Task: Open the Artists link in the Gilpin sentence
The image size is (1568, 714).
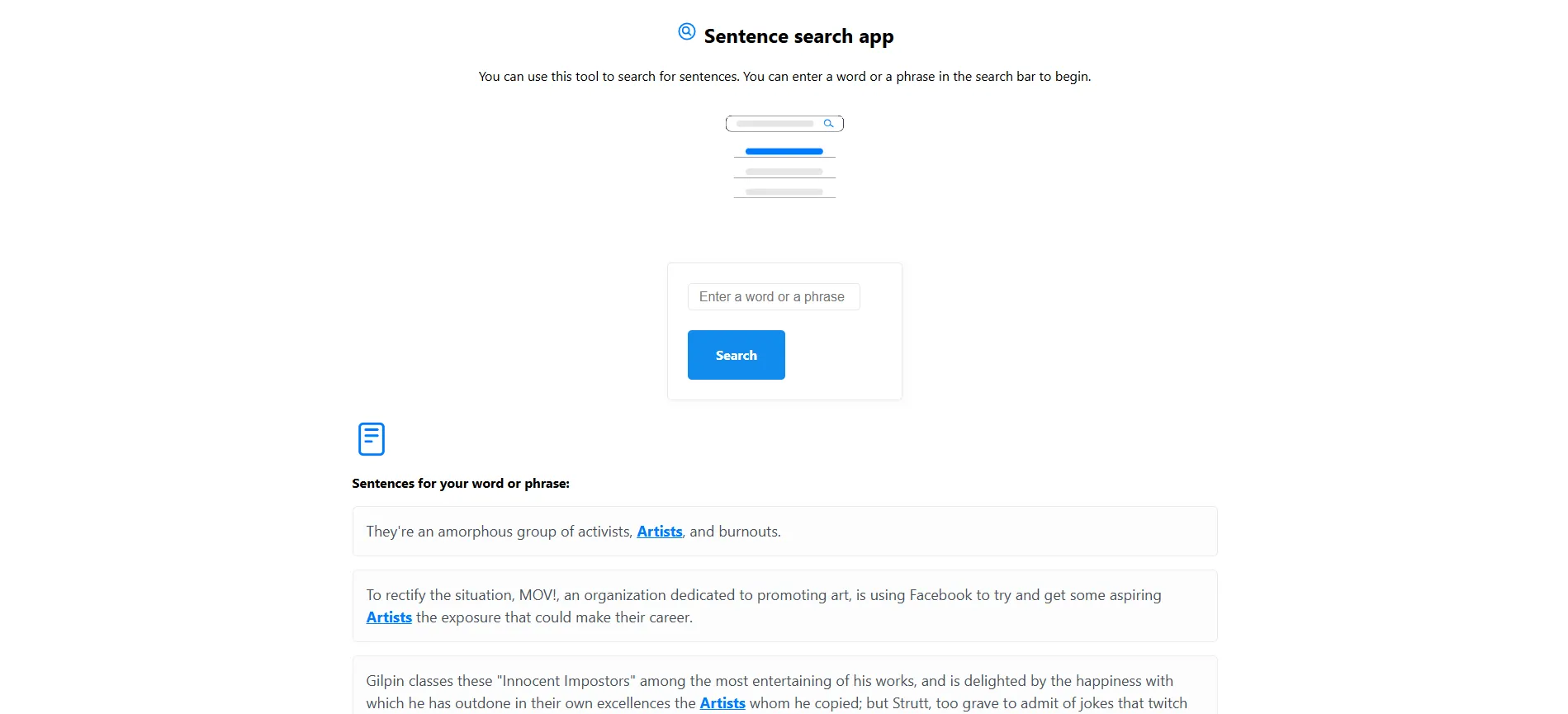Action: [722, 703]
